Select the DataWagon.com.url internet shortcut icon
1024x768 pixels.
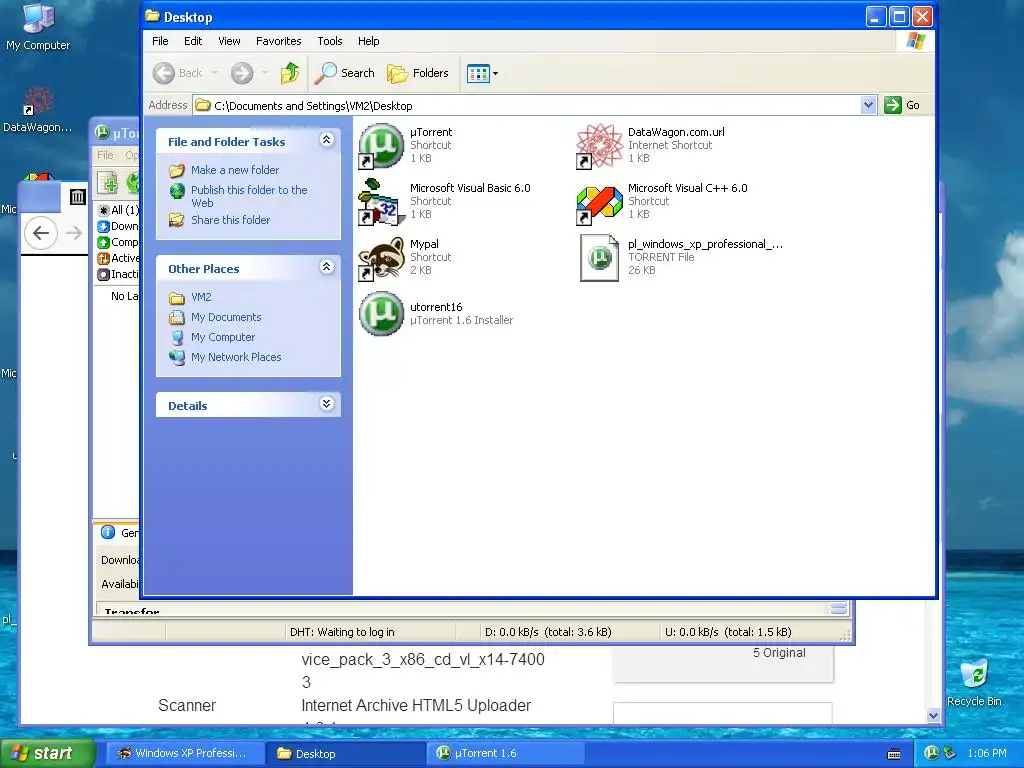pos(600,146)
